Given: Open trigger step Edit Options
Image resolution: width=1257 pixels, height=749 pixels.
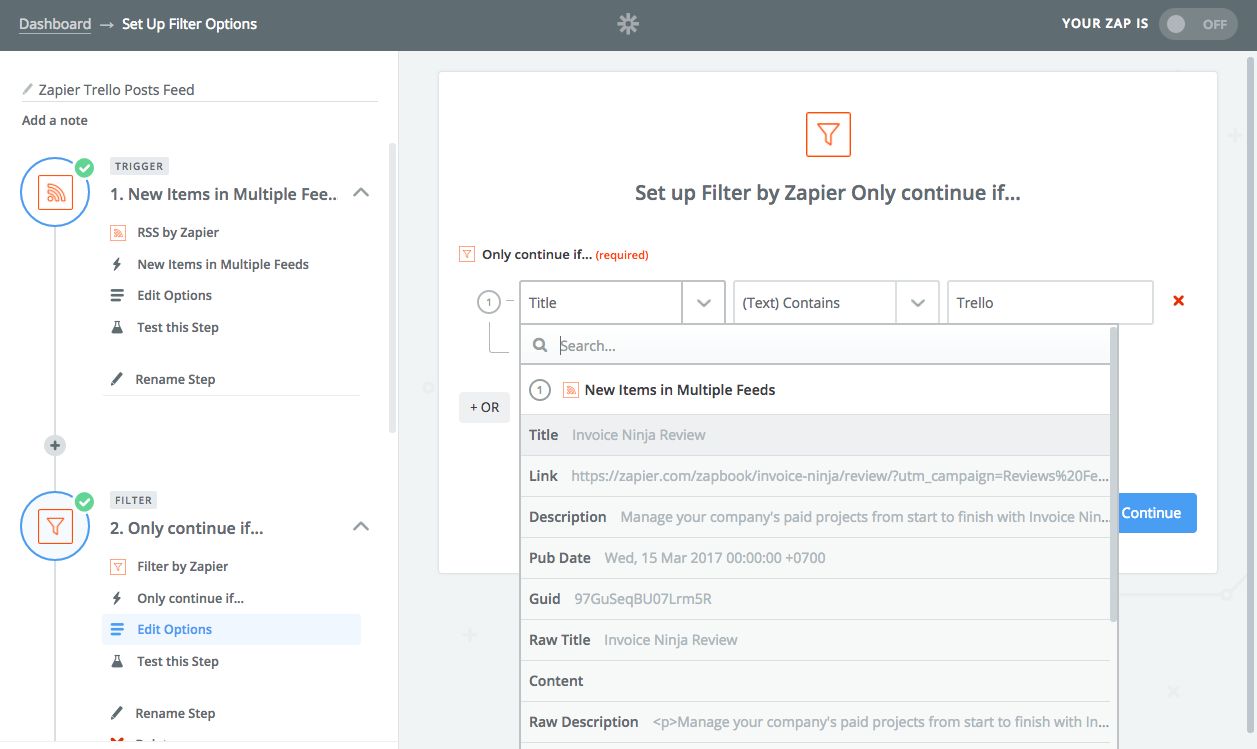Looking at the screenshot, I should 174,295.
